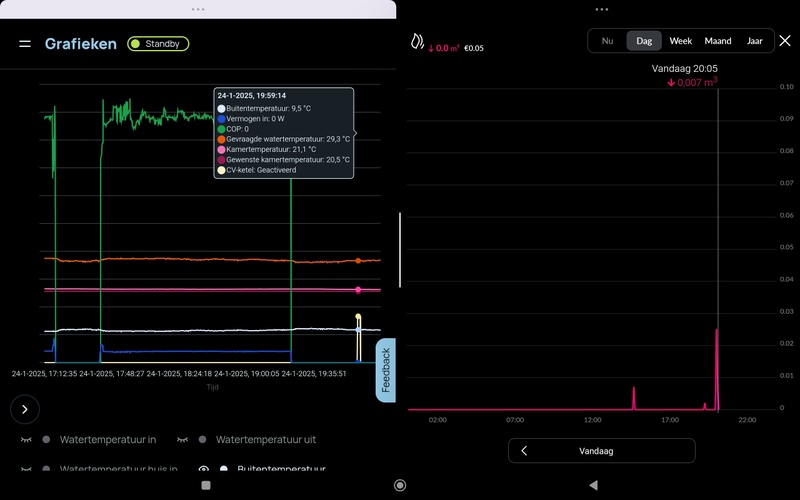Viewport: 800px width, 500px height.
Task: Hide the Buitentemperatuur series with the eye icon
Action: [x=204, y=468]
